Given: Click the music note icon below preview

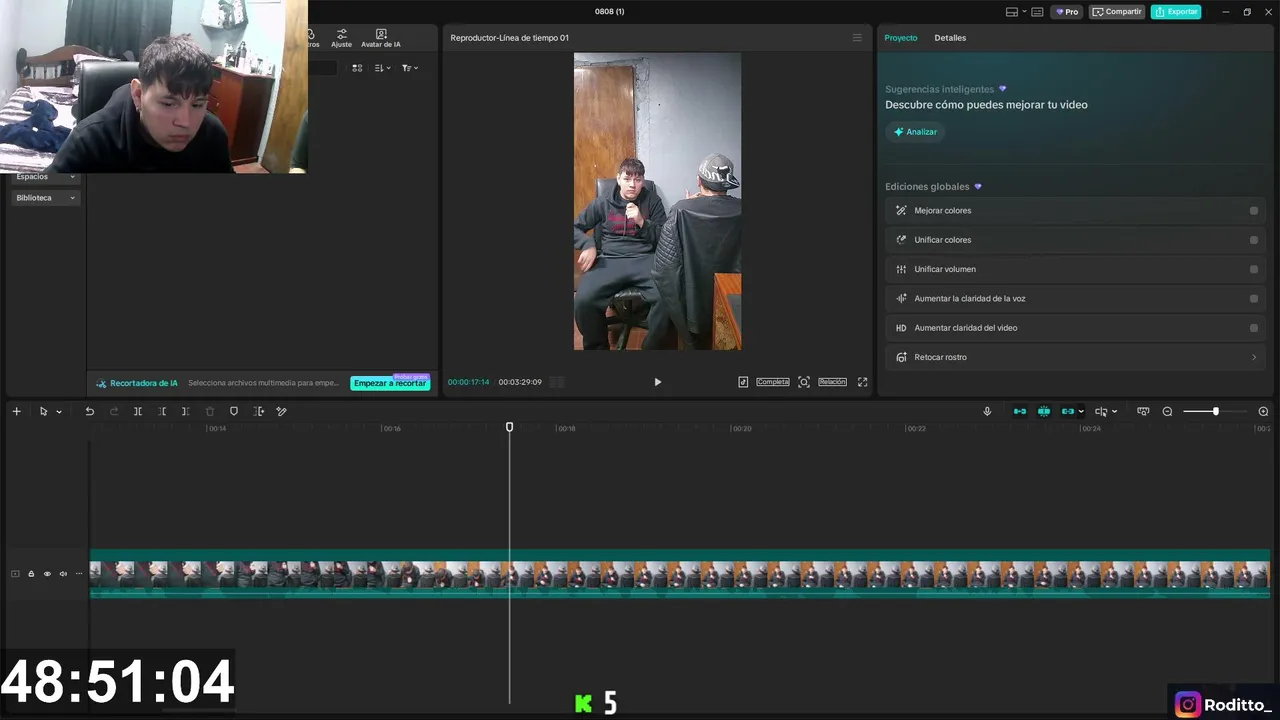Looking at the screenshot, I should (743, 382).
